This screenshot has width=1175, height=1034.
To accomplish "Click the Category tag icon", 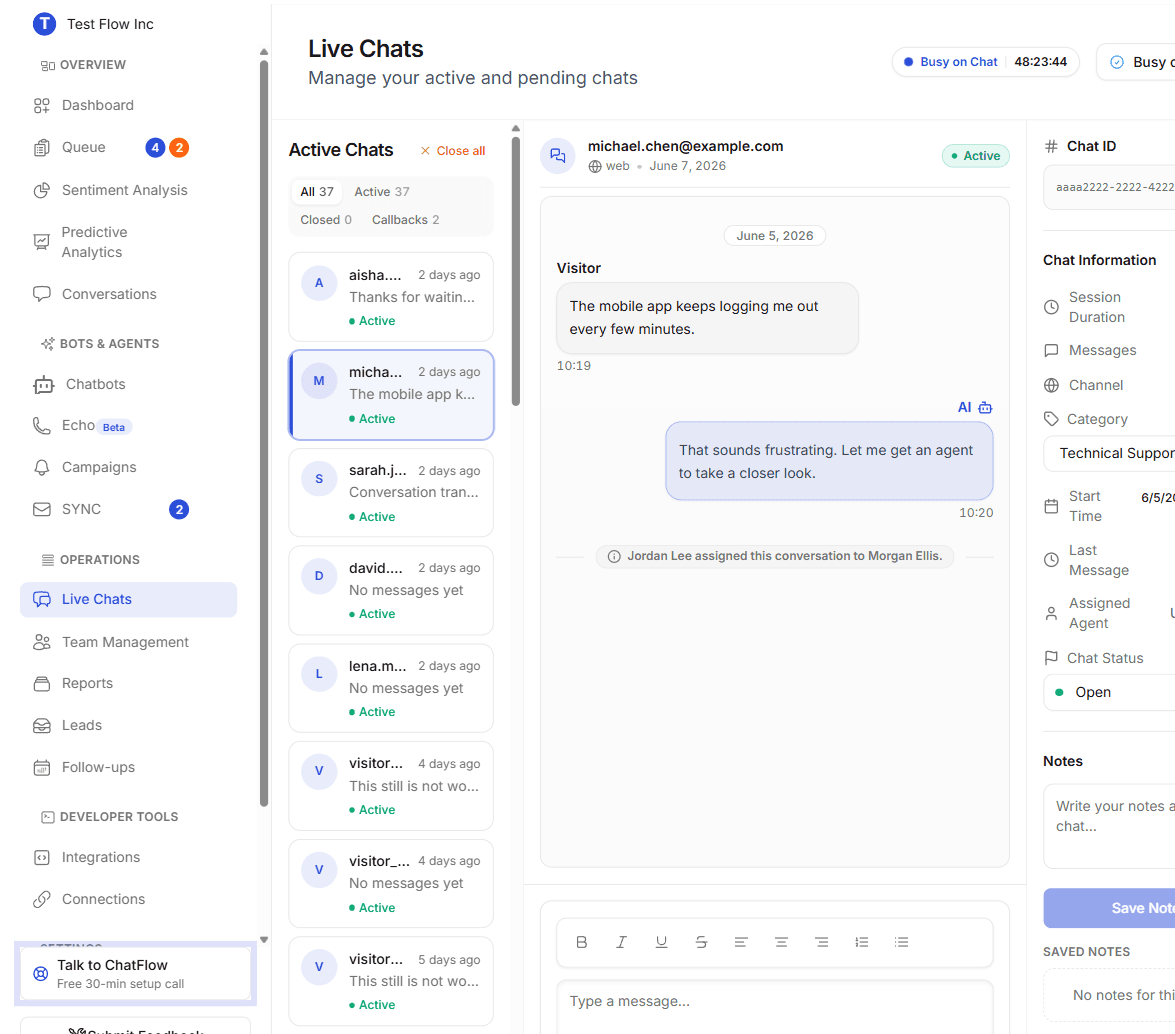I will (1051, 419).
